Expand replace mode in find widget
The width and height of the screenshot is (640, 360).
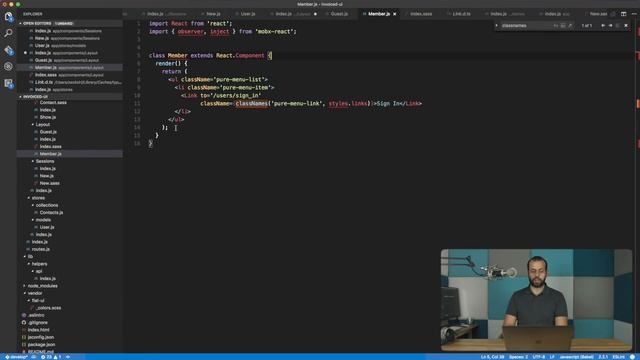[497, 25]
